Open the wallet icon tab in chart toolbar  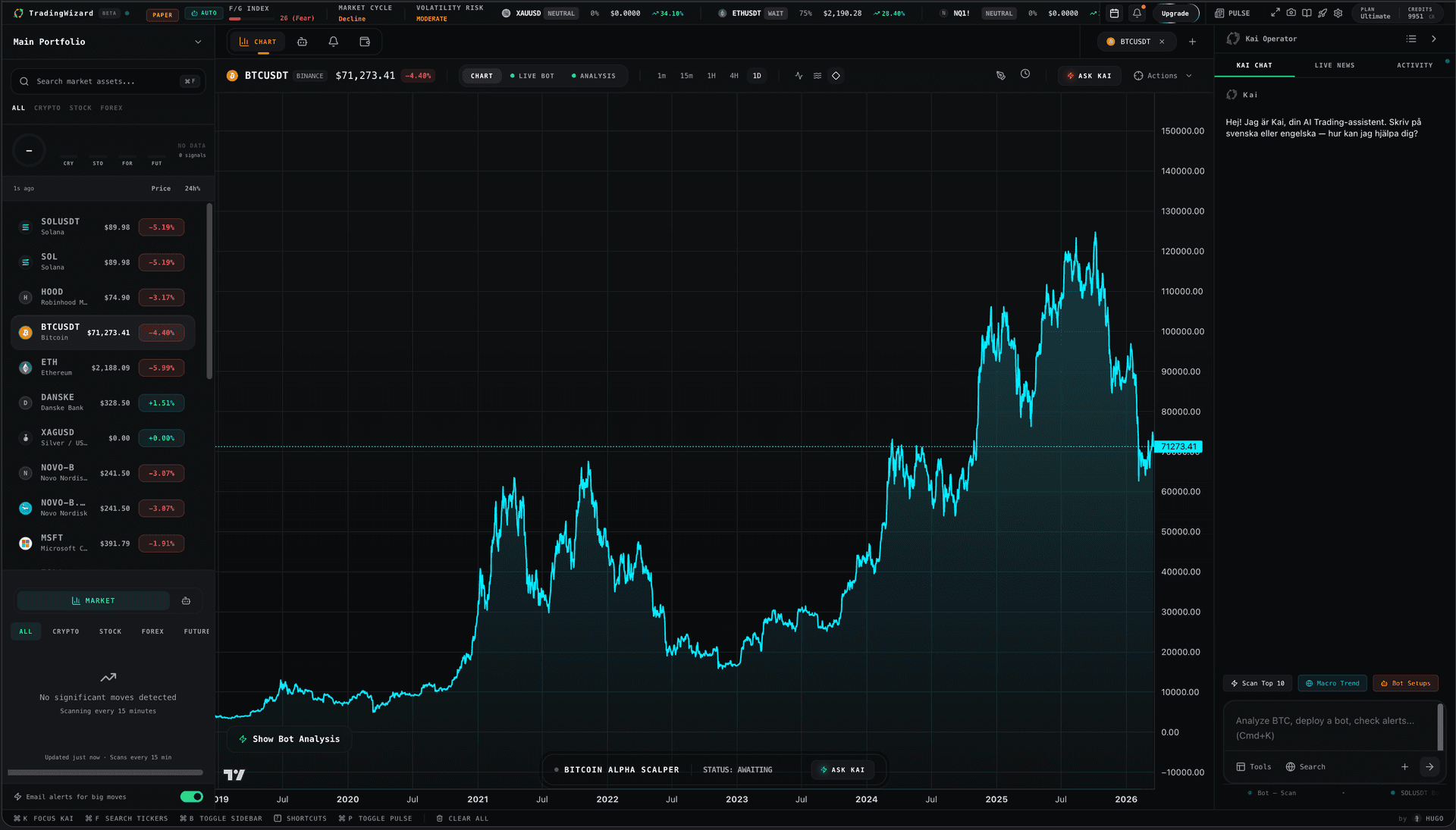365,42
